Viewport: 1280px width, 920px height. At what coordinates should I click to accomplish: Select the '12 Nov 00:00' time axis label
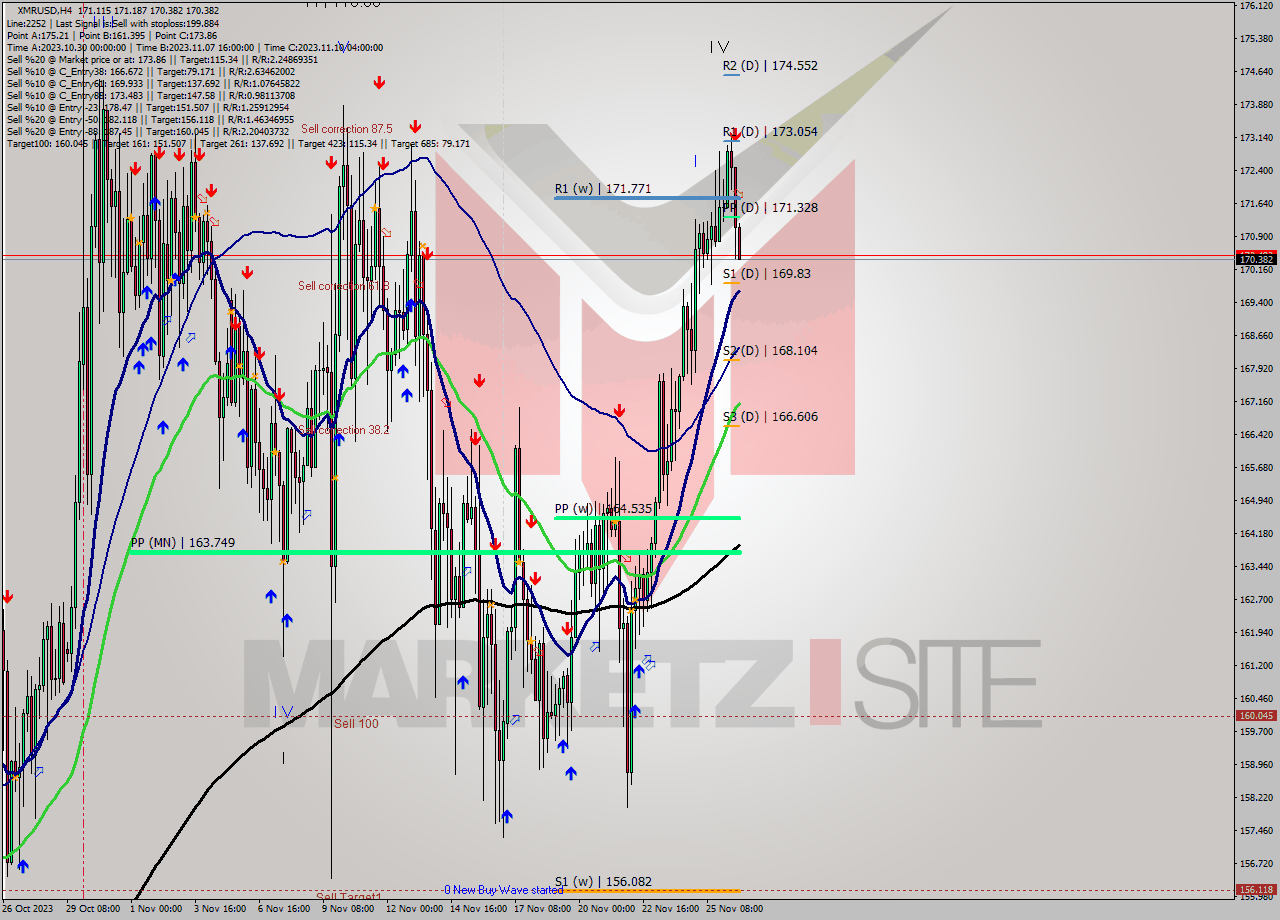pyautogui.click(x=414, y=909)
